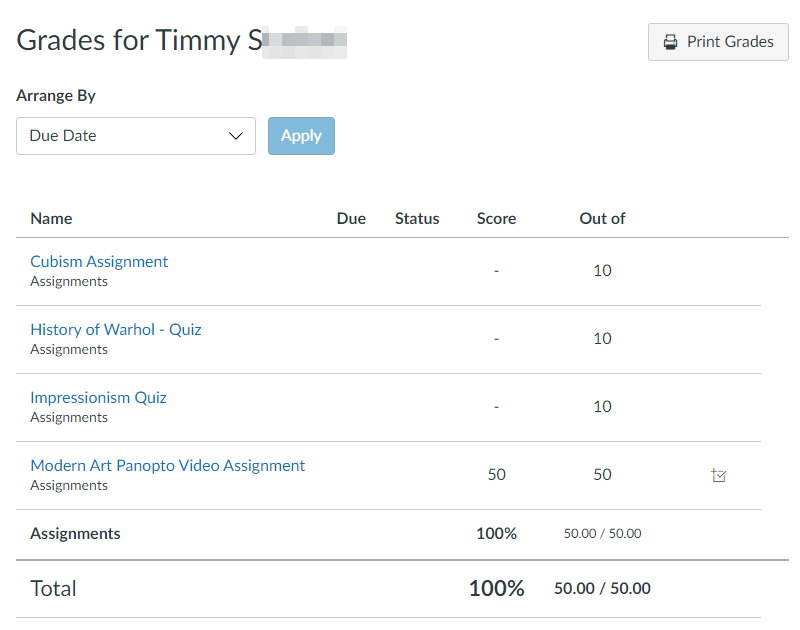This screenshot has width=800, height=630.
Task: Click the Name column header
Action: point(51,218)
